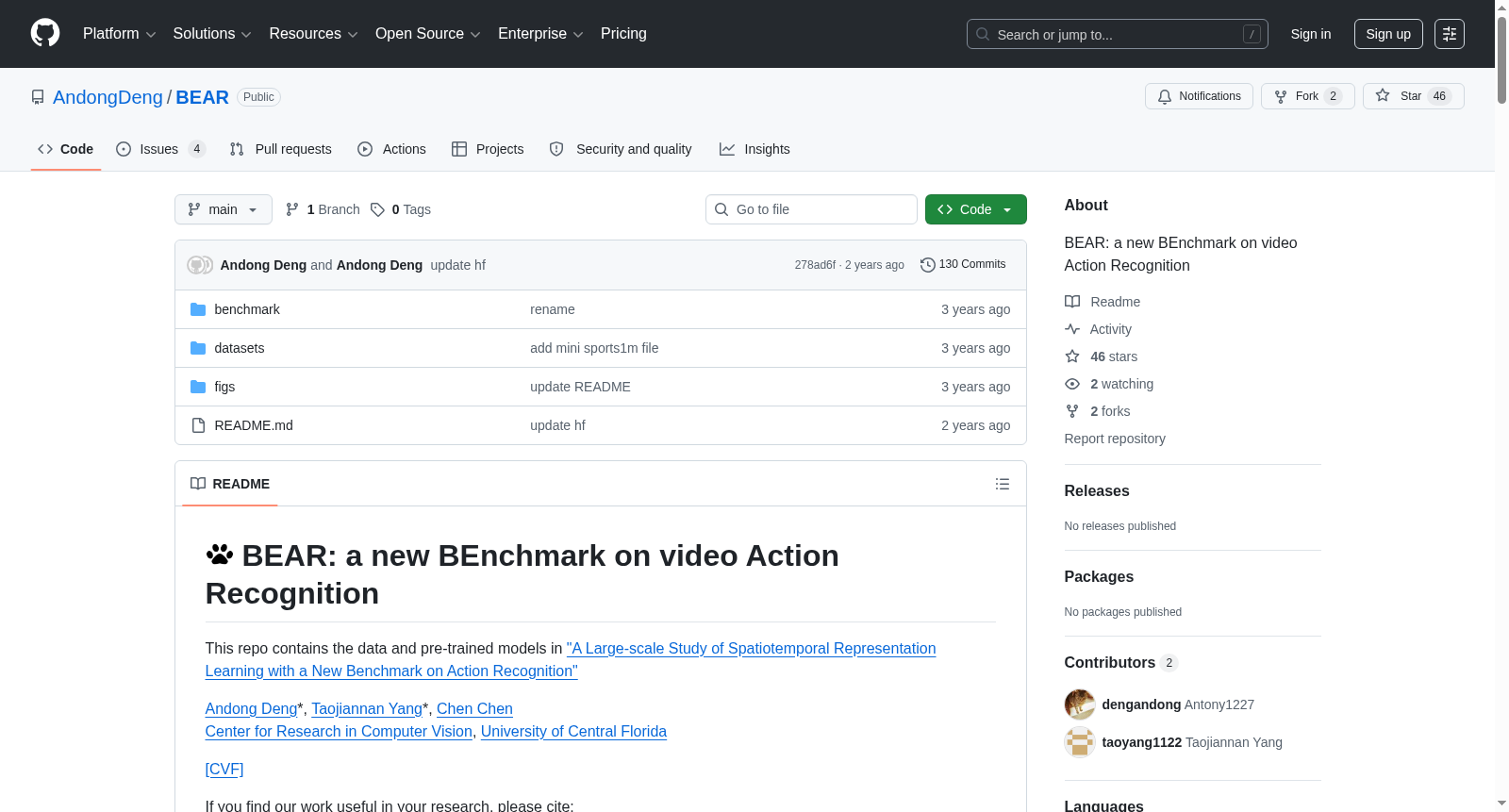The height and width of the screenshot is (812, 1509).
Task: Click the notifications bell icon
Action: pos(1165,96)
